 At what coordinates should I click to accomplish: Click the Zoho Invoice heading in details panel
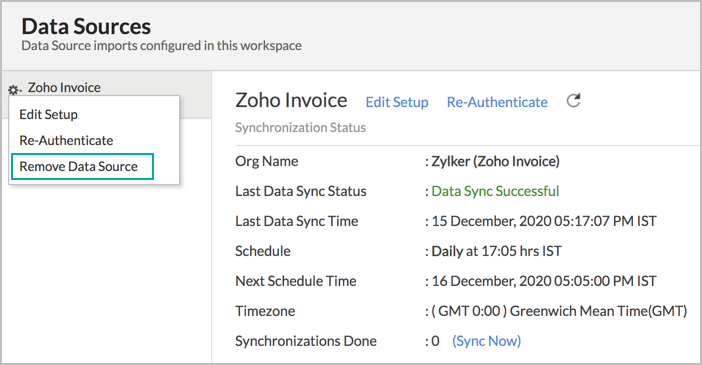(291, 100)
